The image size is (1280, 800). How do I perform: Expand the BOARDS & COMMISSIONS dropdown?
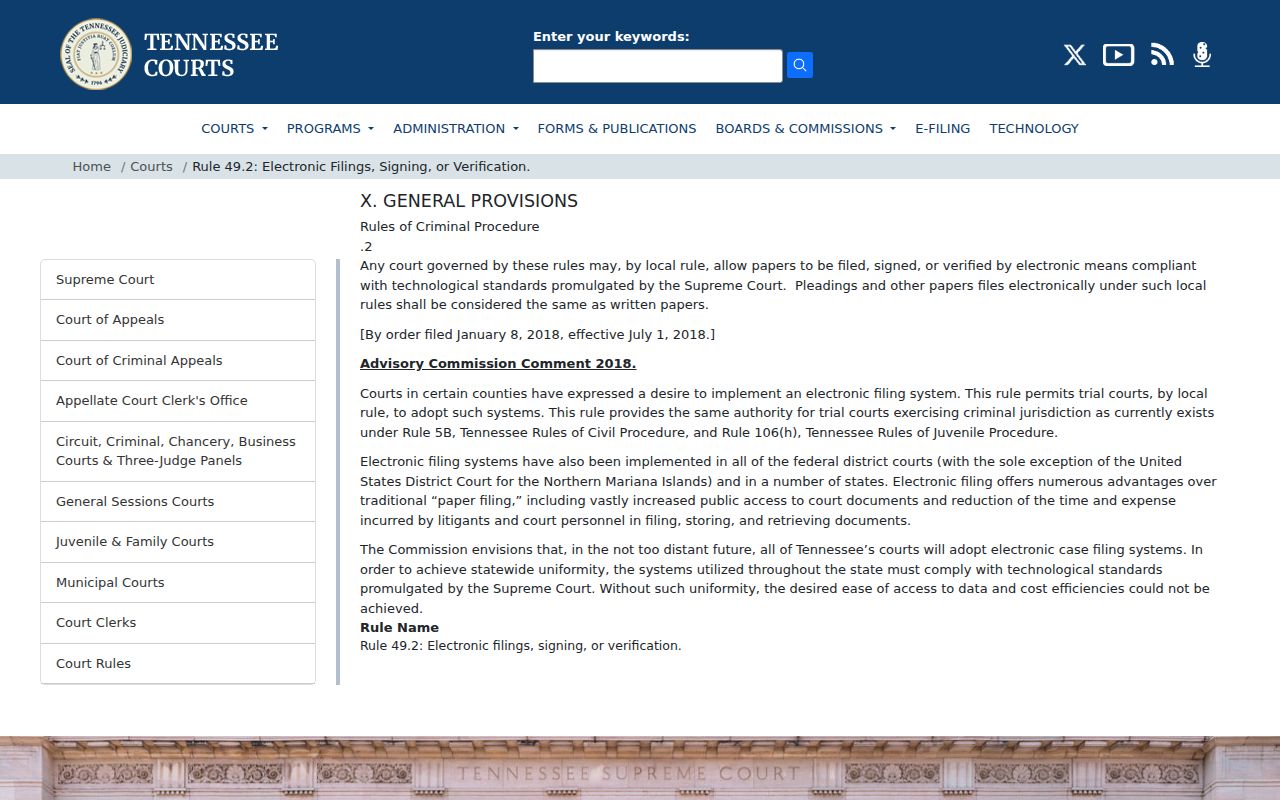click(x=805, y=128)
